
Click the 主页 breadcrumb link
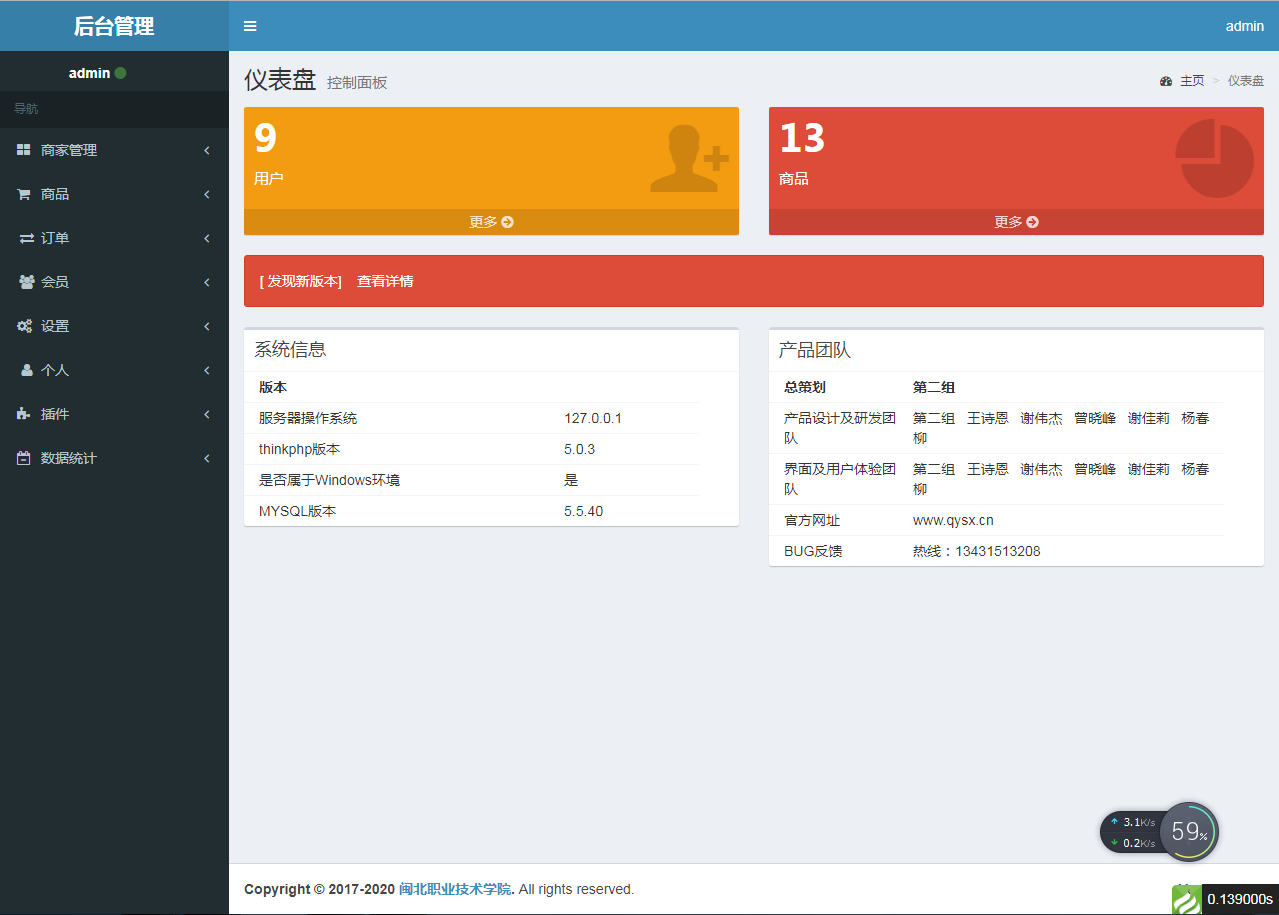1191,81
